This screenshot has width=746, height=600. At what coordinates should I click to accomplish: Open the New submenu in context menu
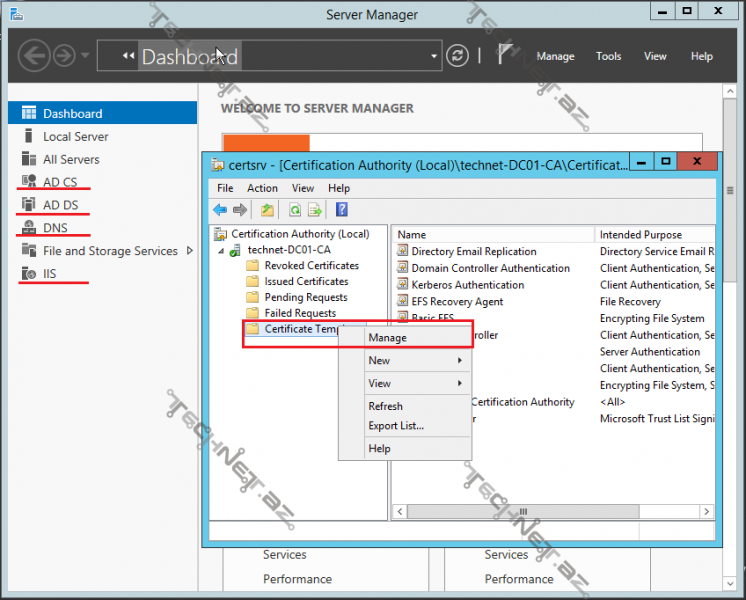tap(380, 361)
